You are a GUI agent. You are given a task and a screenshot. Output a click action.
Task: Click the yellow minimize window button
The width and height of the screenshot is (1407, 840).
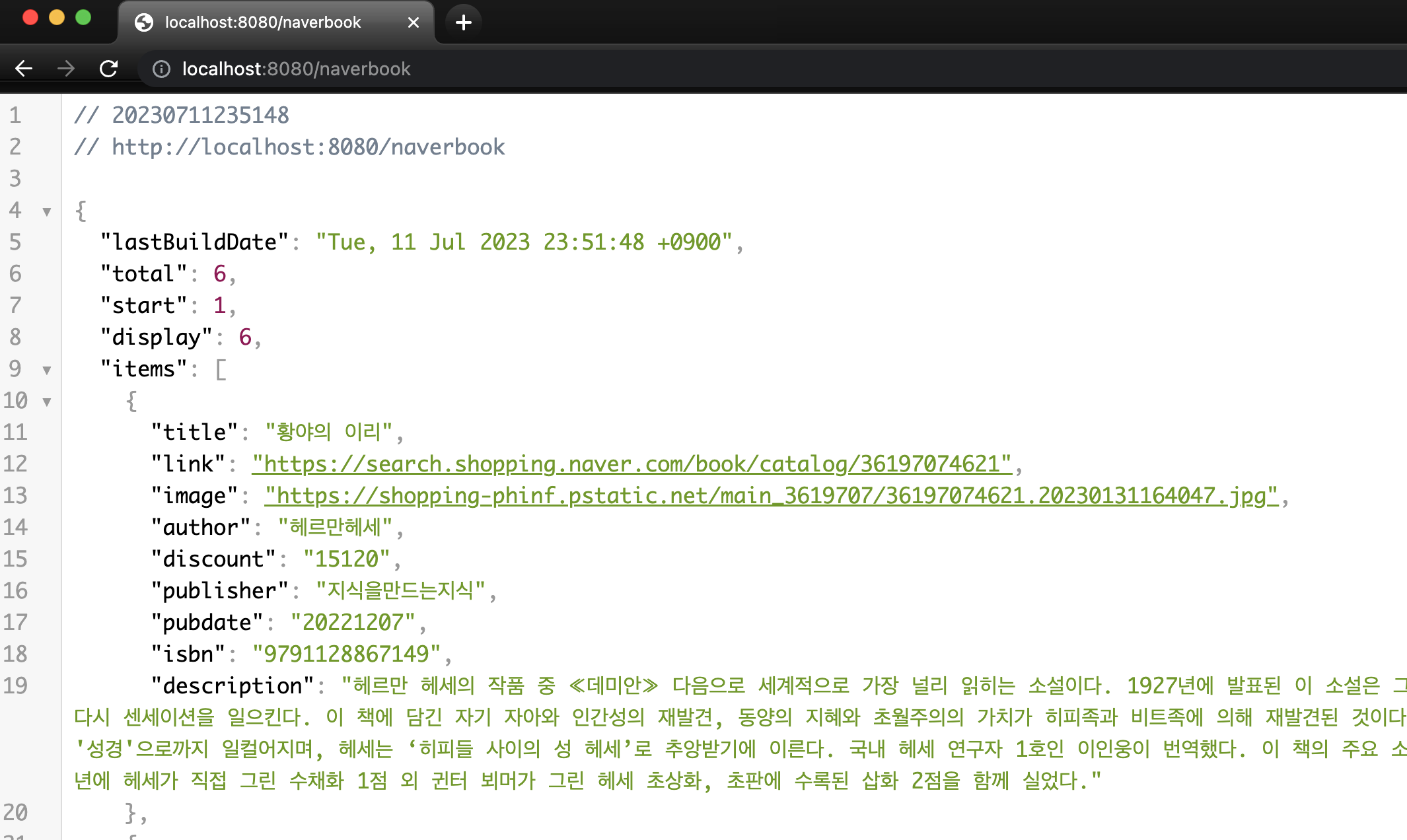[x=57, y=17]
